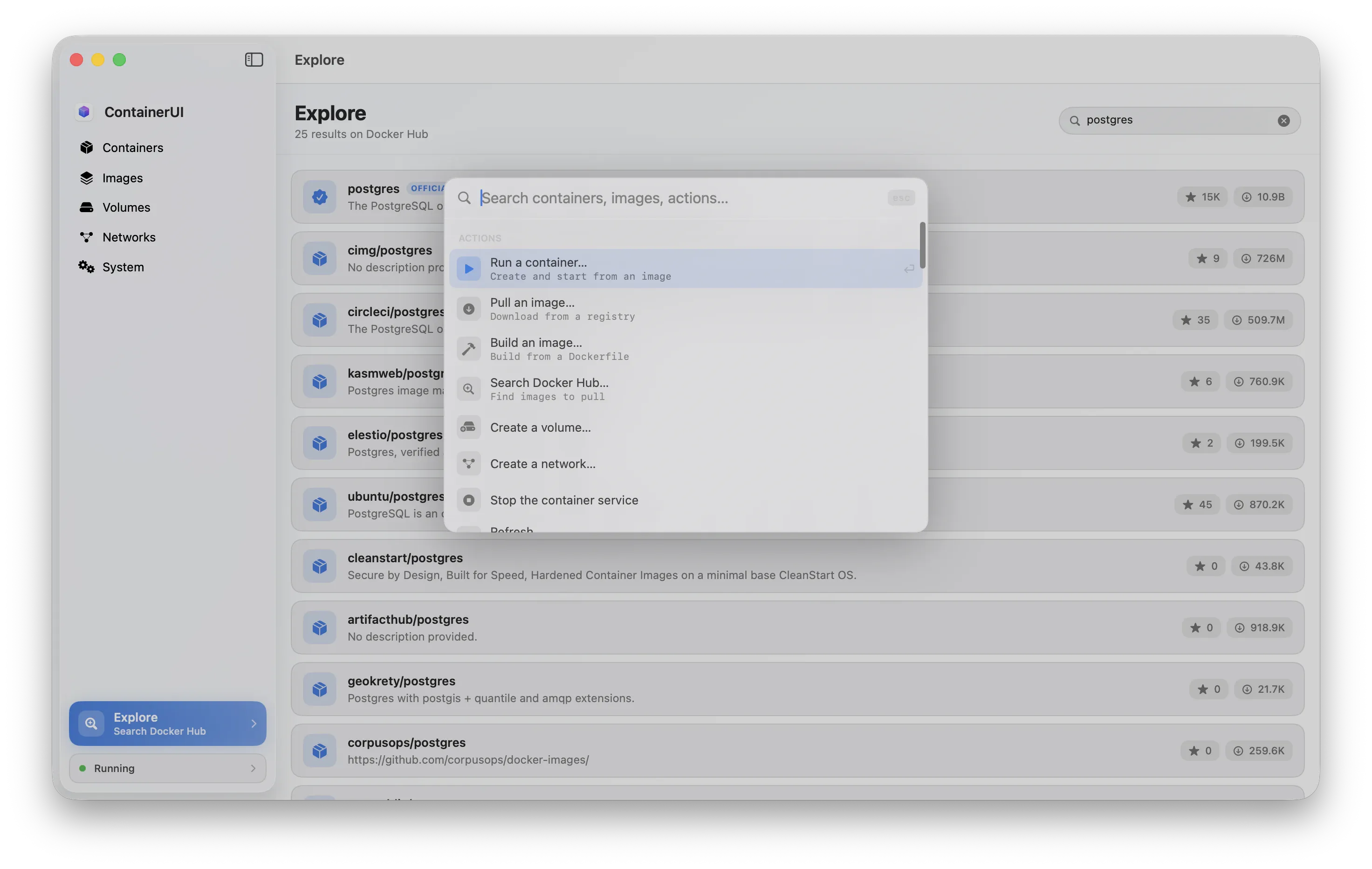Click the hammer icon for Build an image

pos(469,349)
